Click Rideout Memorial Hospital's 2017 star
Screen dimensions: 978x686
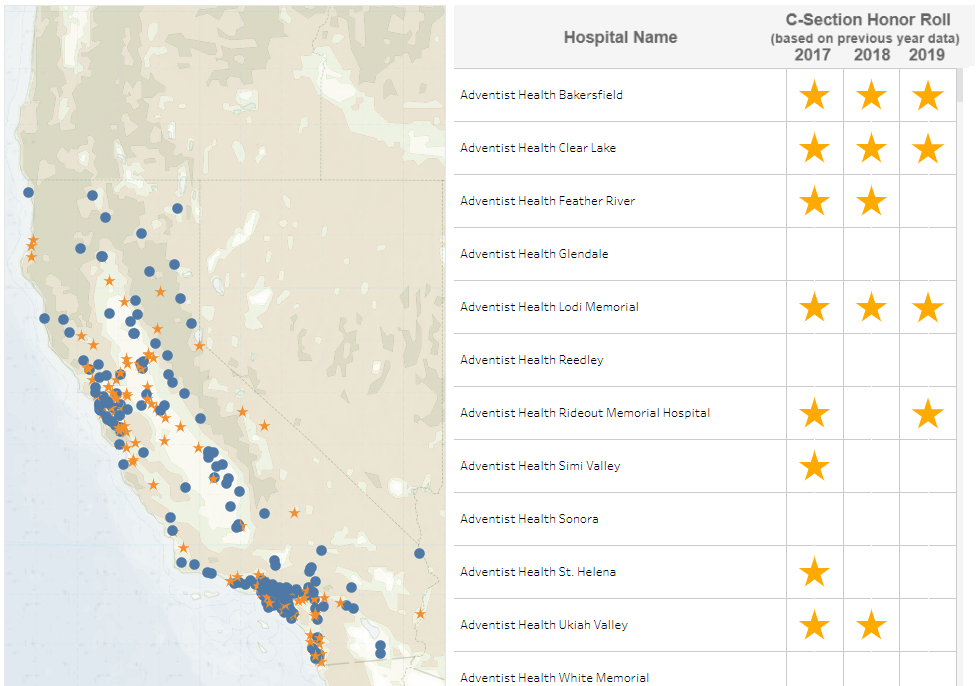[815, 413]
